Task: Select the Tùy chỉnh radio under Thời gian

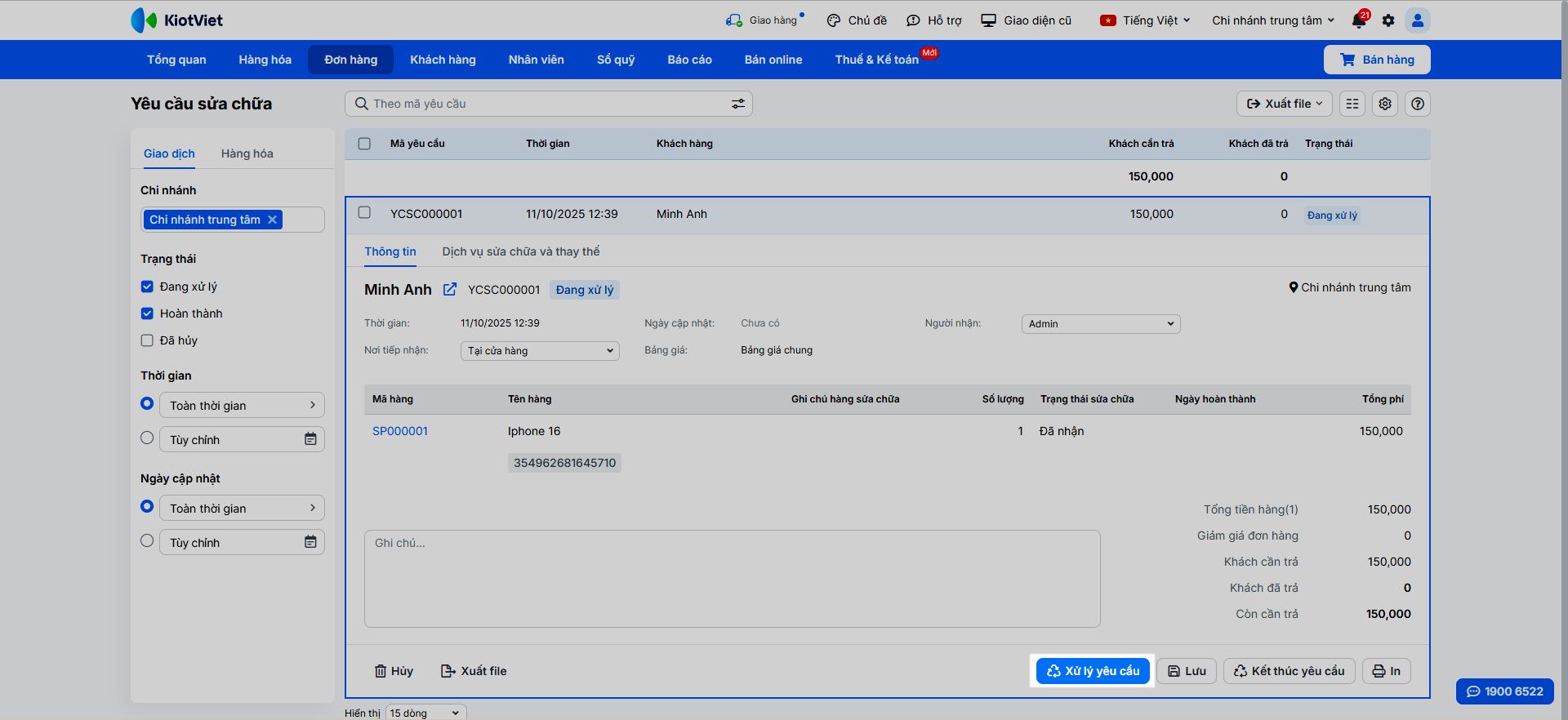Action: coord(147,438)
